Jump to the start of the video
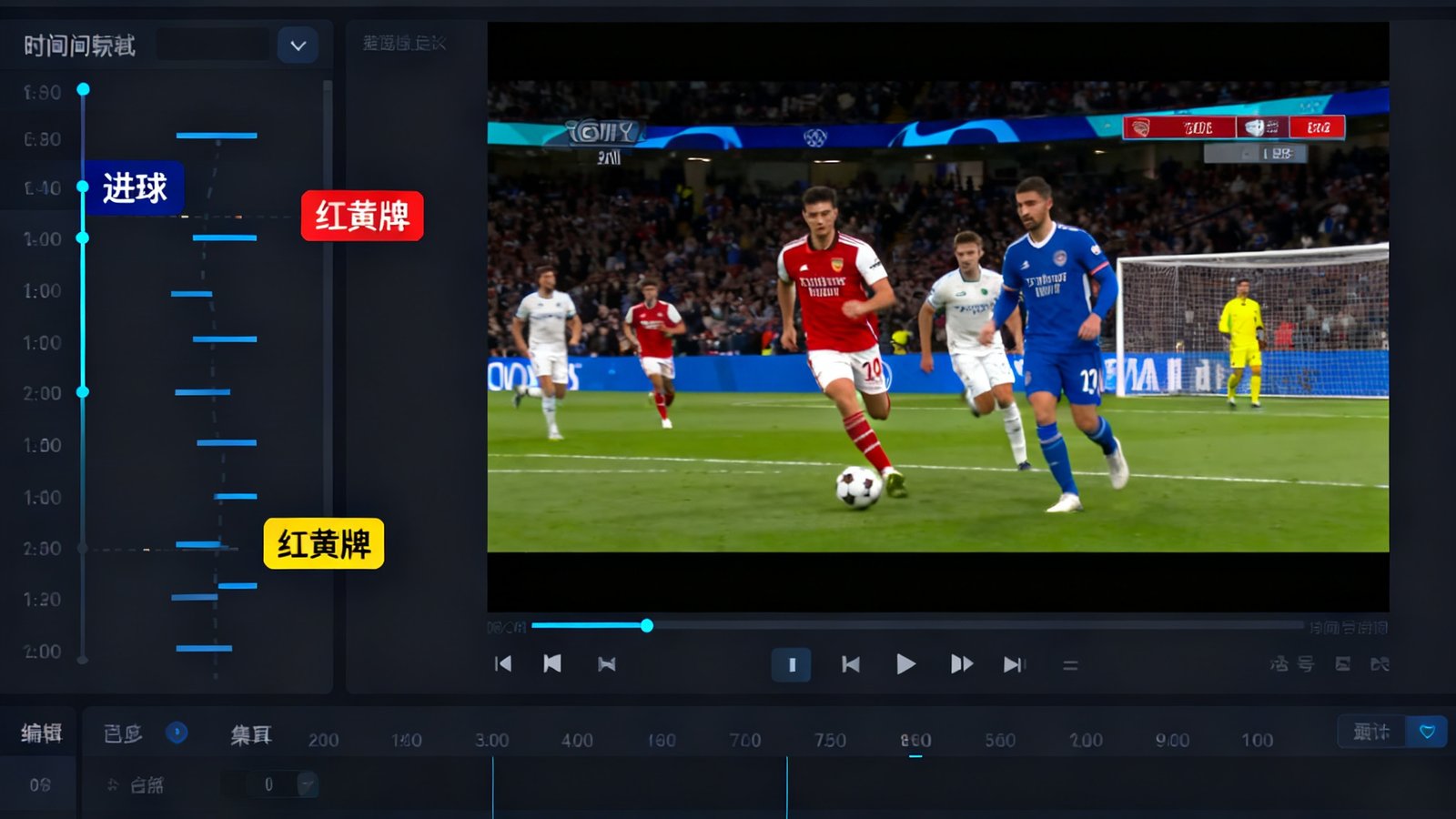1456x819 pixels. tap(502, 664)
